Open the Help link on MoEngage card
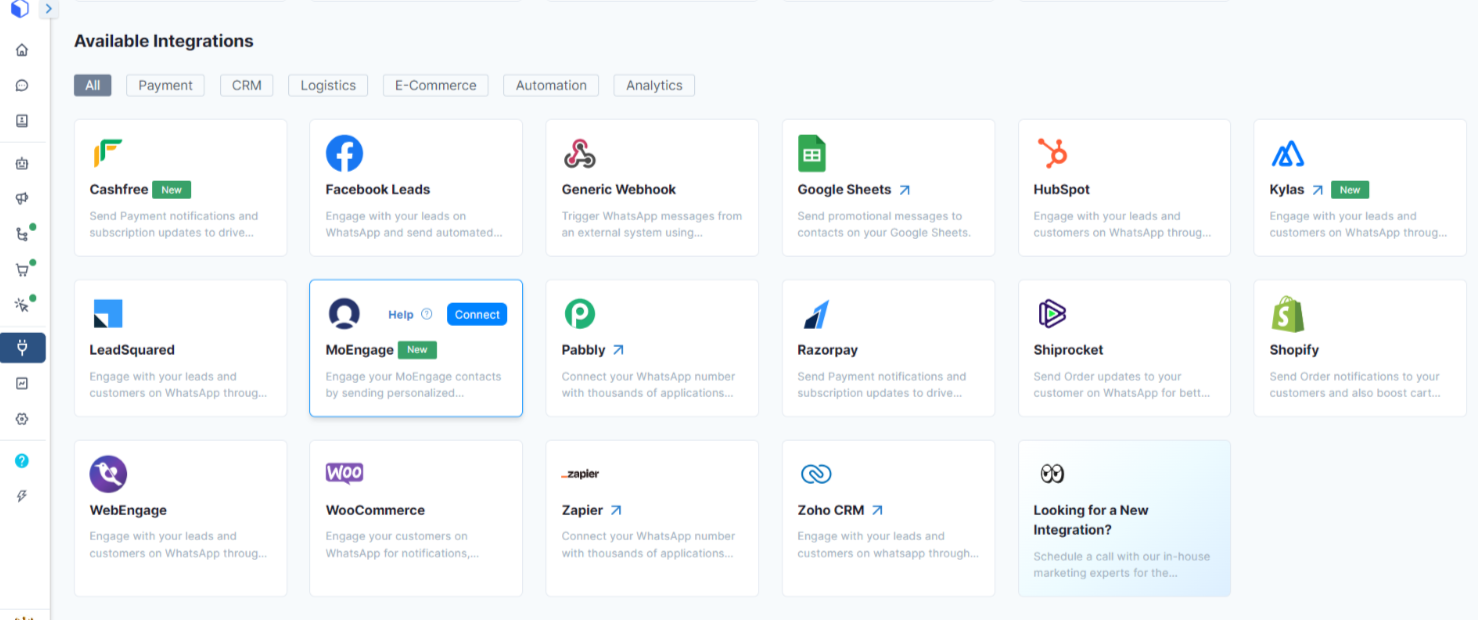Screen dimensions: 1478x620 click(401, 315)
